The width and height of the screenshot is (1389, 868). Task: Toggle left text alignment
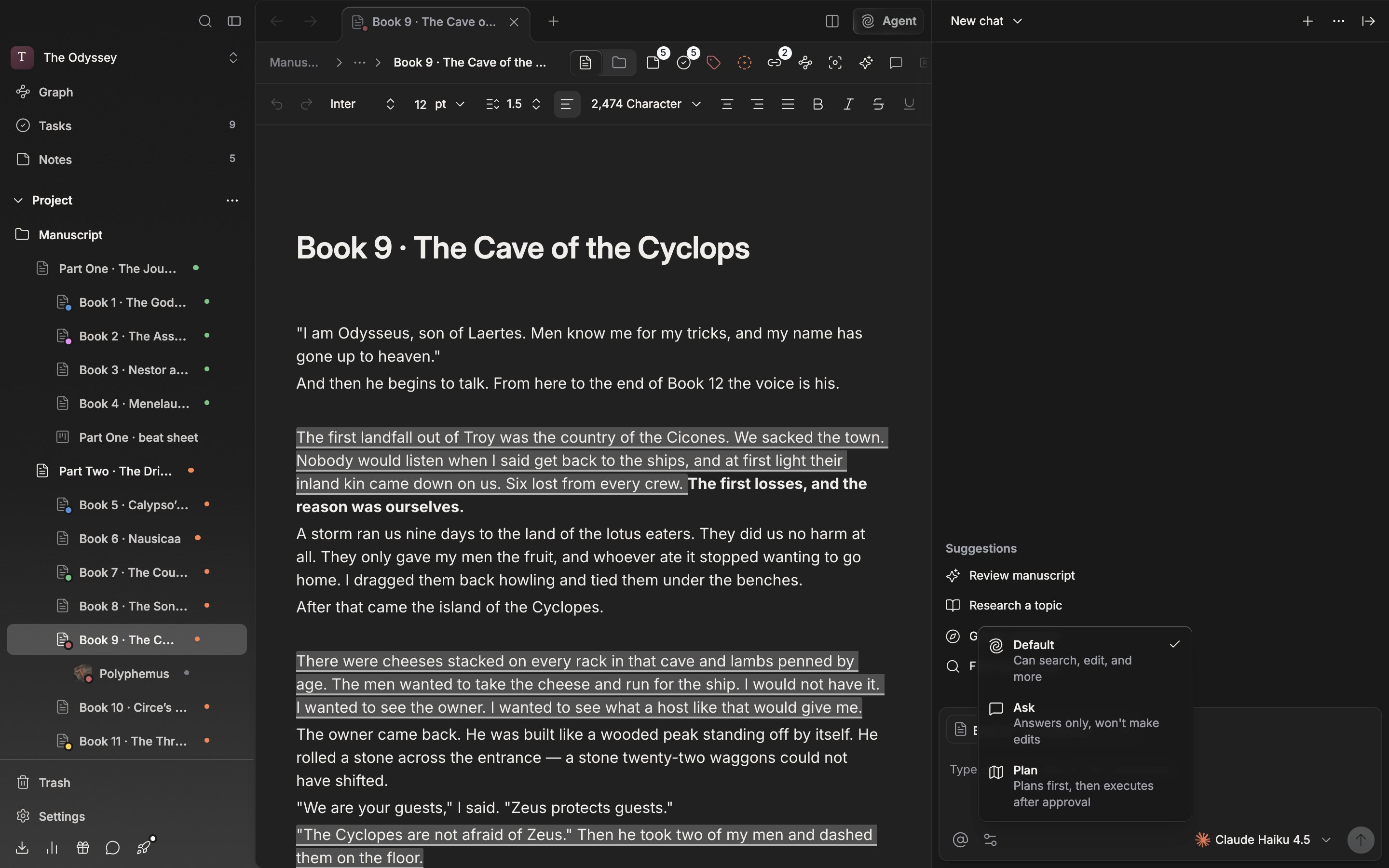(x=567, y=104)
